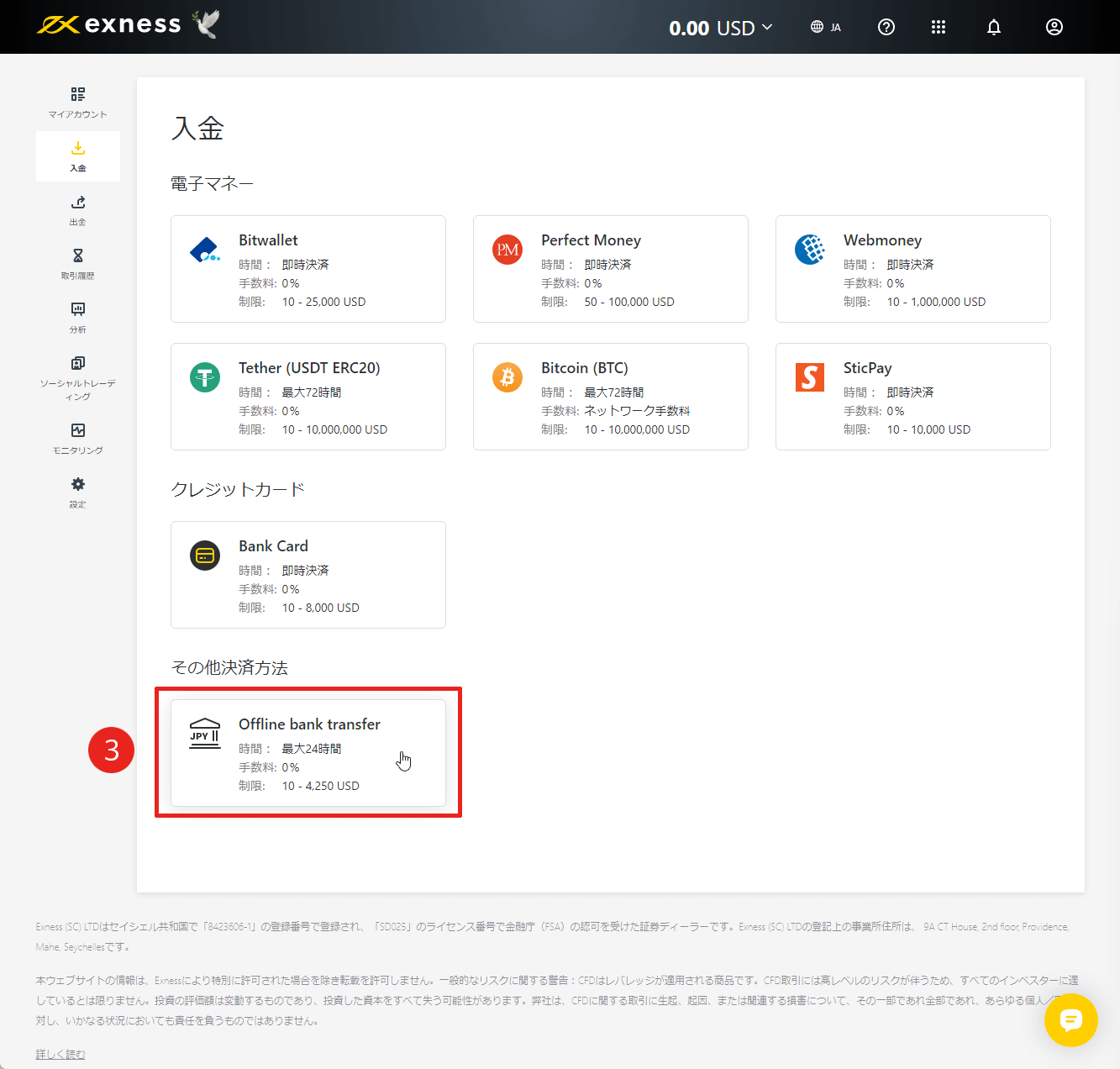Image resolution: width=1120 pixels, height=1069 pixels.
Task: Click the Bitcoin B icon
Action: point(507,377)
